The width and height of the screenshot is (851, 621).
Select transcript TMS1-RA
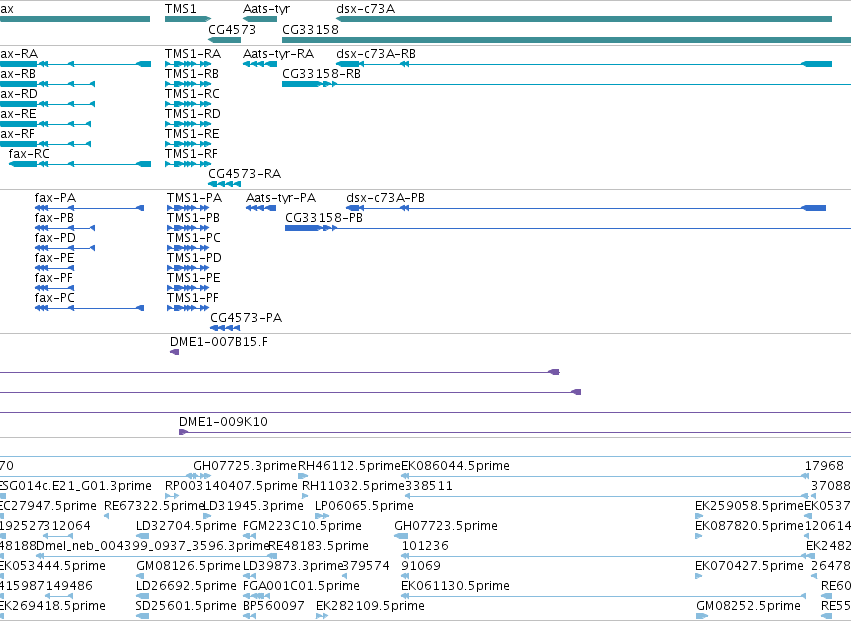(193, 54)
